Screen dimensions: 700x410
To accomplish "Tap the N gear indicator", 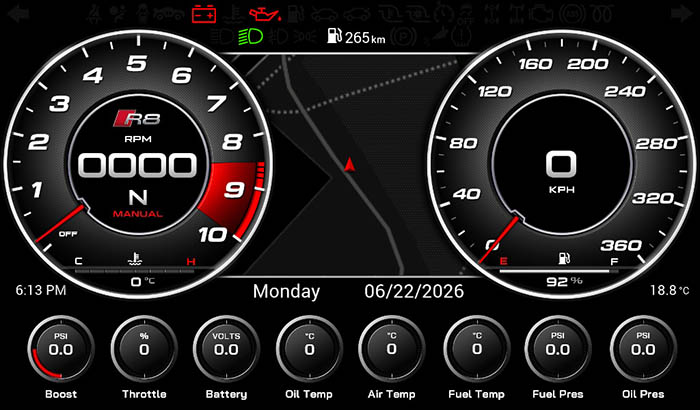I will pyautogui.click(x=138, y=197).
